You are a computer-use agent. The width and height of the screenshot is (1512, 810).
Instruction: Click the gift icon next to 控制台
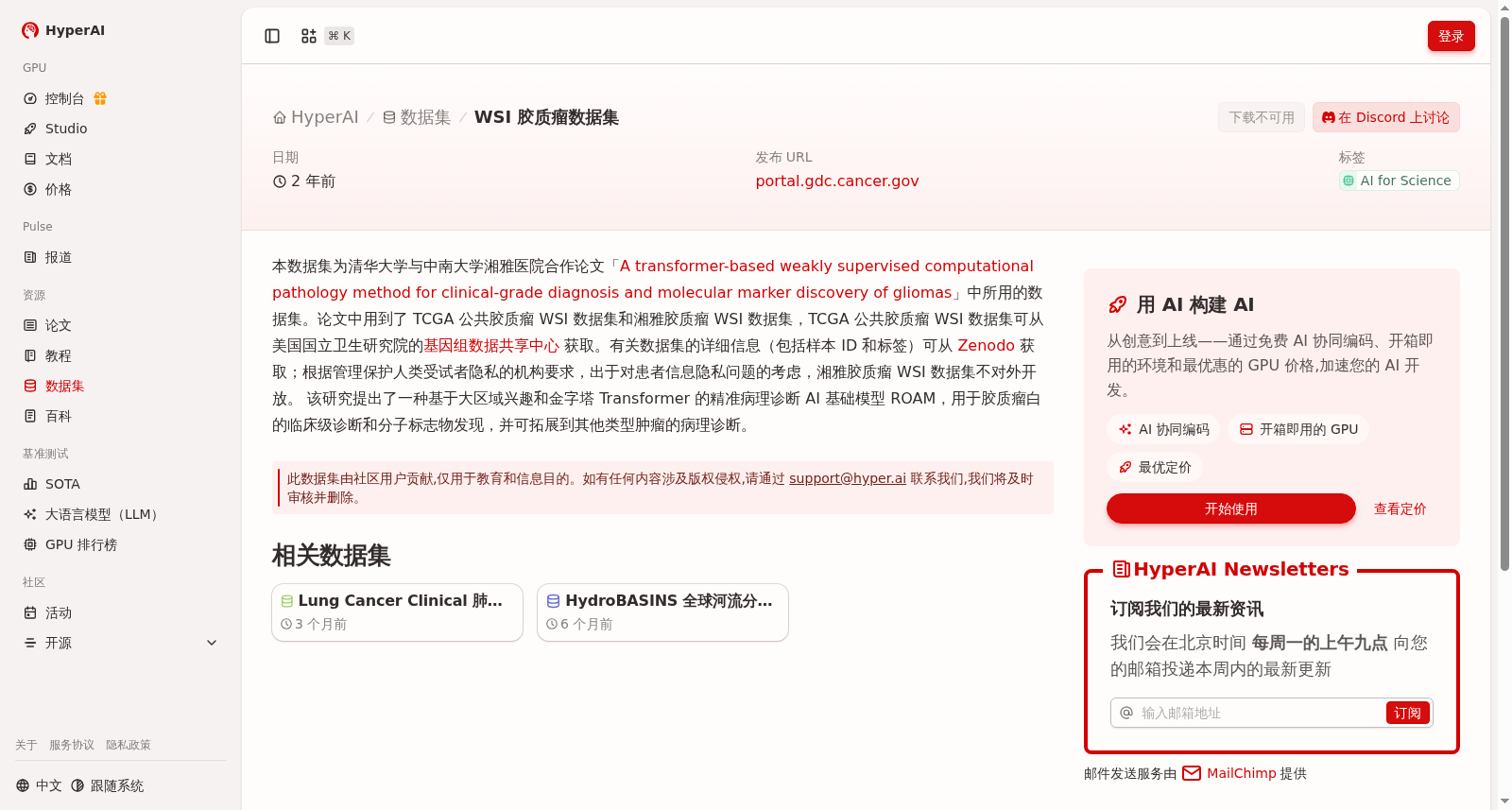100,98
